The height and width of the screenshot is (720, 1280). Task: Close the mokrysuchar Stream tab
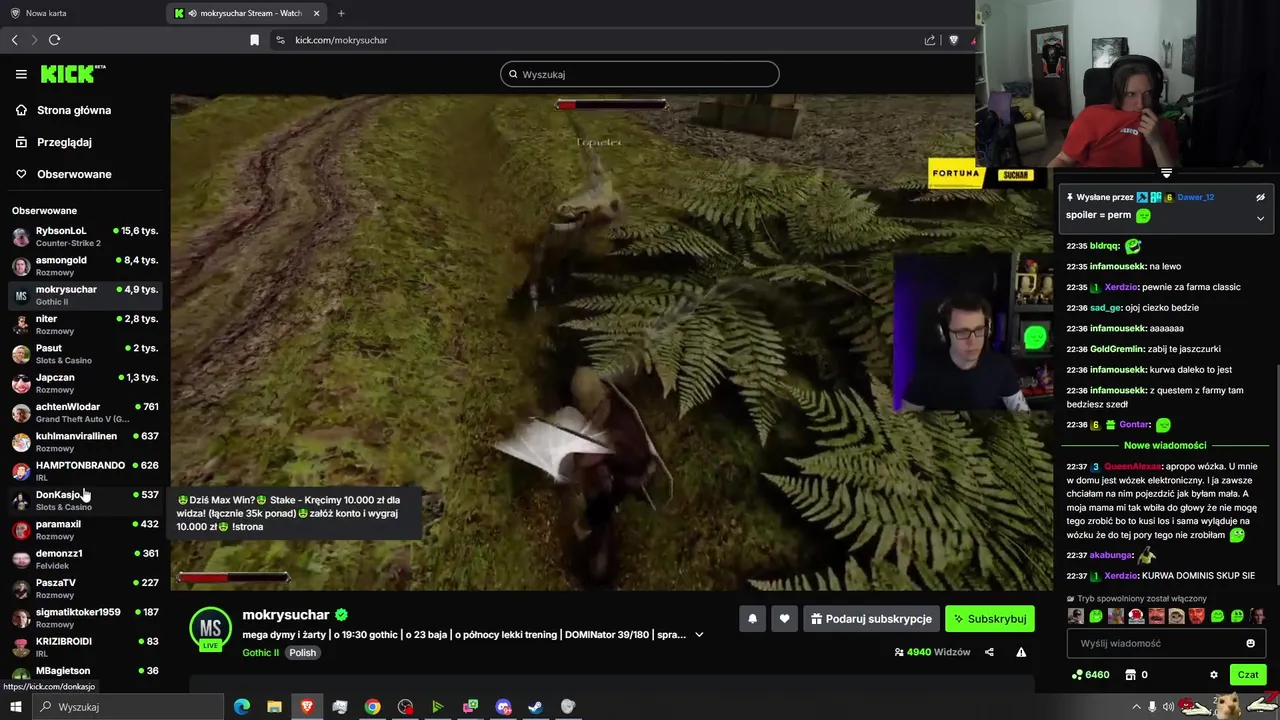point(317,13)
